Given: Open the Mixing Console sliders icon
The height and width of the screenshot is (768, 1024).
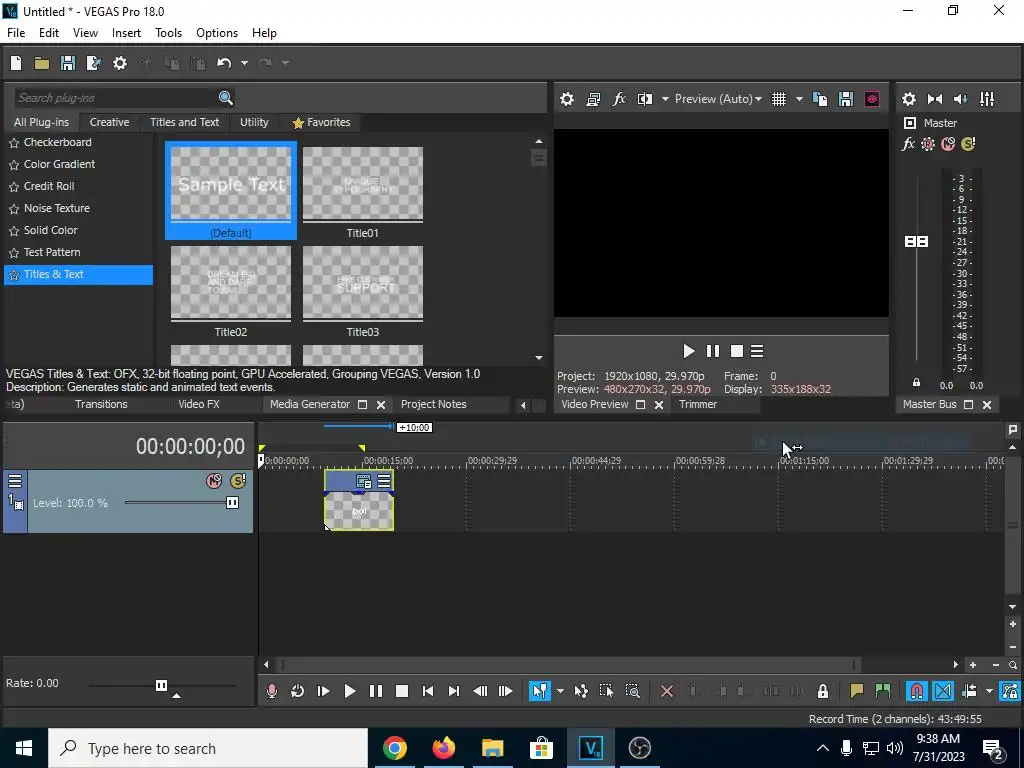Looking at the screenshot, I should [987, 99].
